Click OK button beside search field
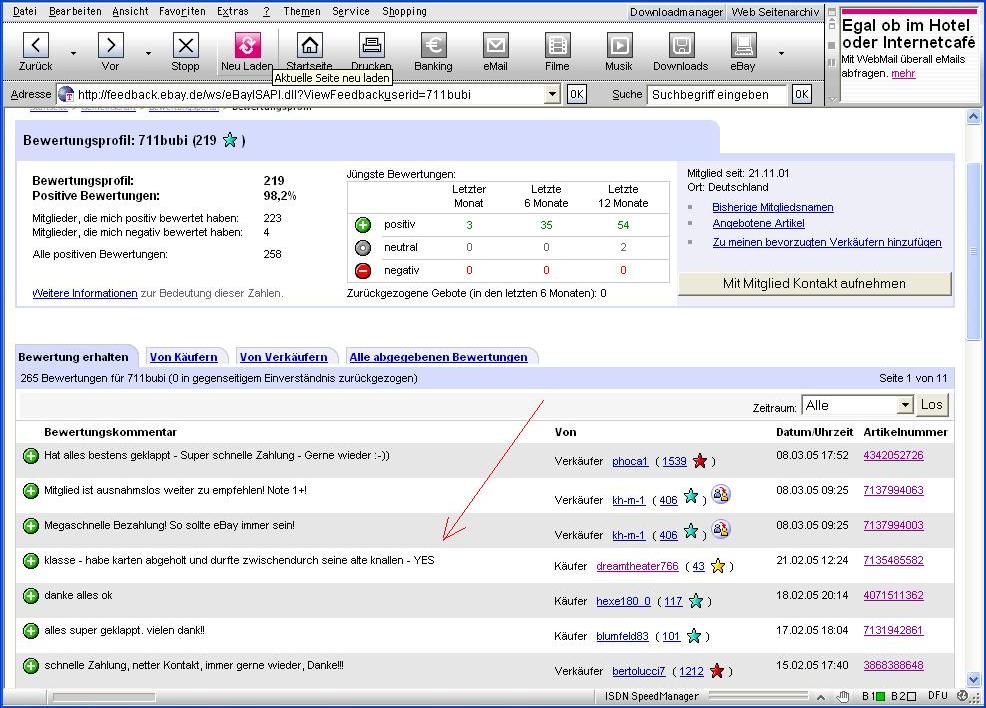The width and height of the screenshot is (986, 708). point(801,94)
